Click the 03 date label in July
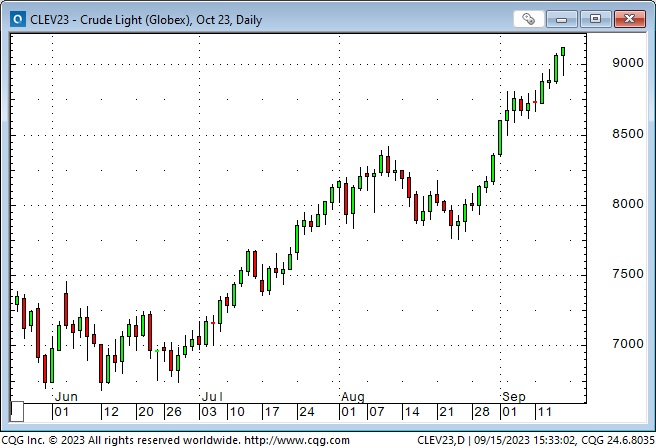Image resolution: width=656 pixels, height=448 pixels. click(209, 412)
